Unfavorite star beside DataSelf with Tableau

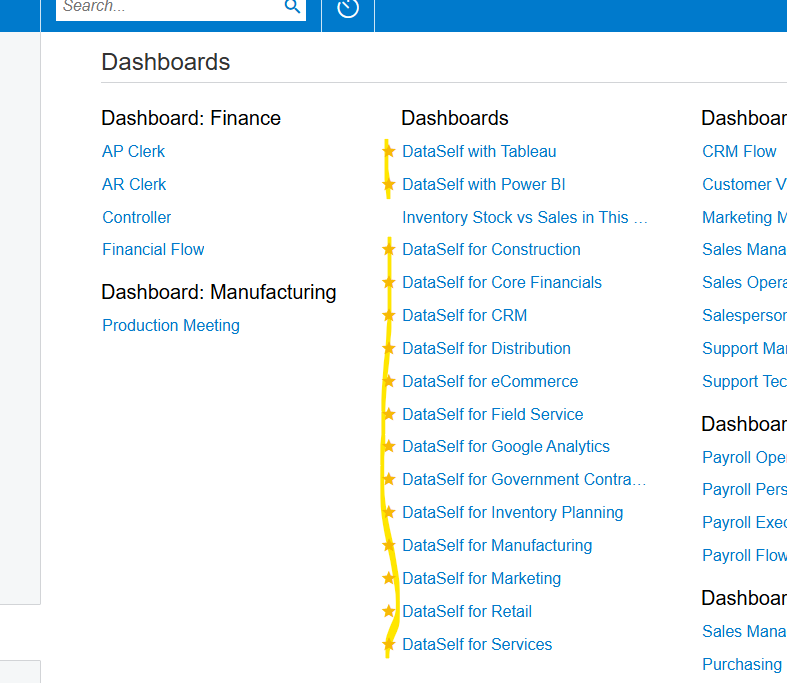(389, 151)
